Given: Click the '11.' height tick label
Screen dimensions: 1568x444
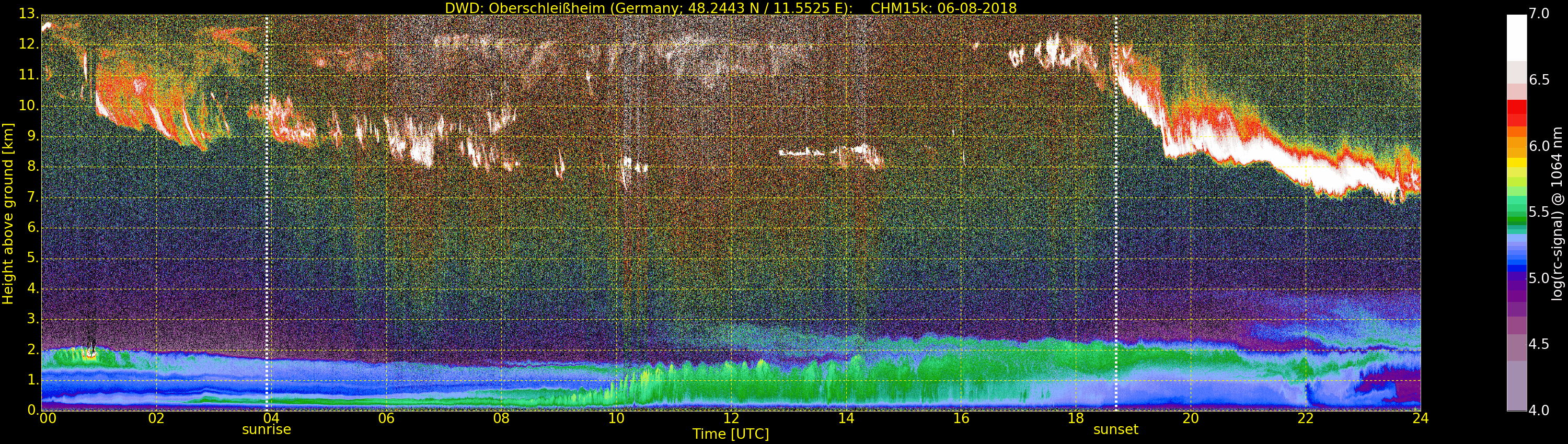Looking at the screenshot, I should pyautogui.click(x=29, y=75).
